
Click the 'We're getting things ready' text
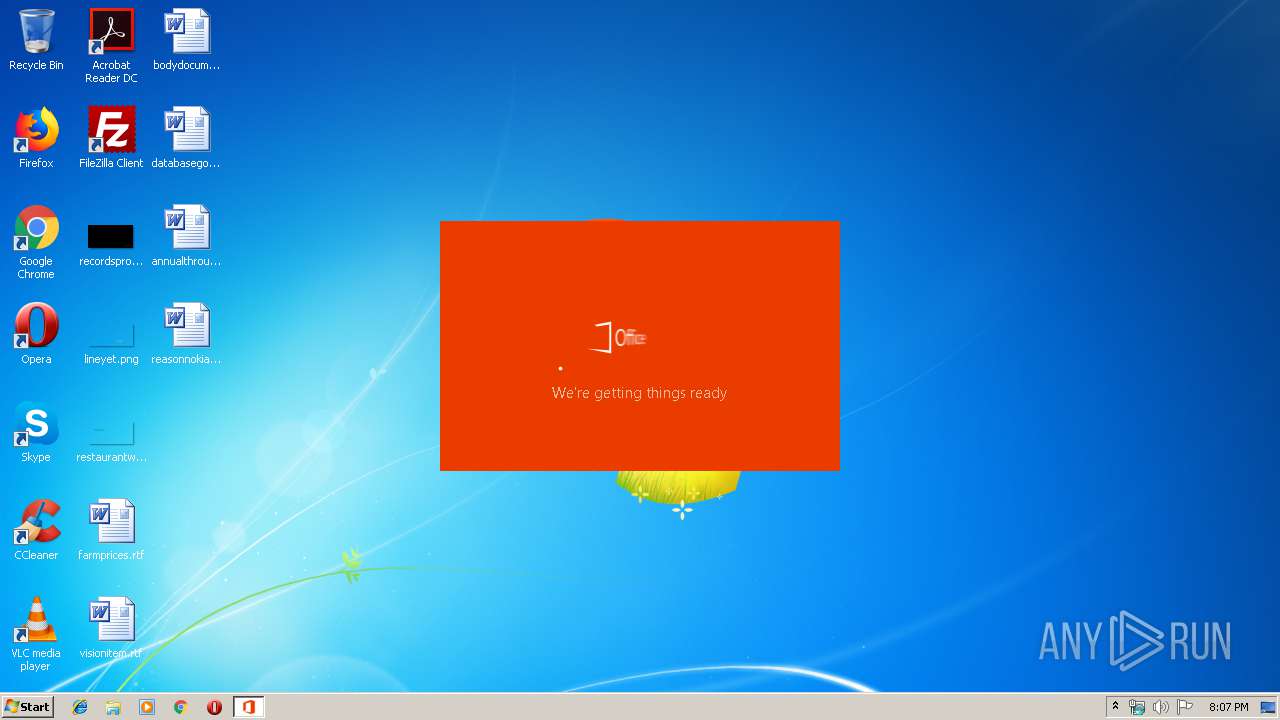tap(639, 393)
